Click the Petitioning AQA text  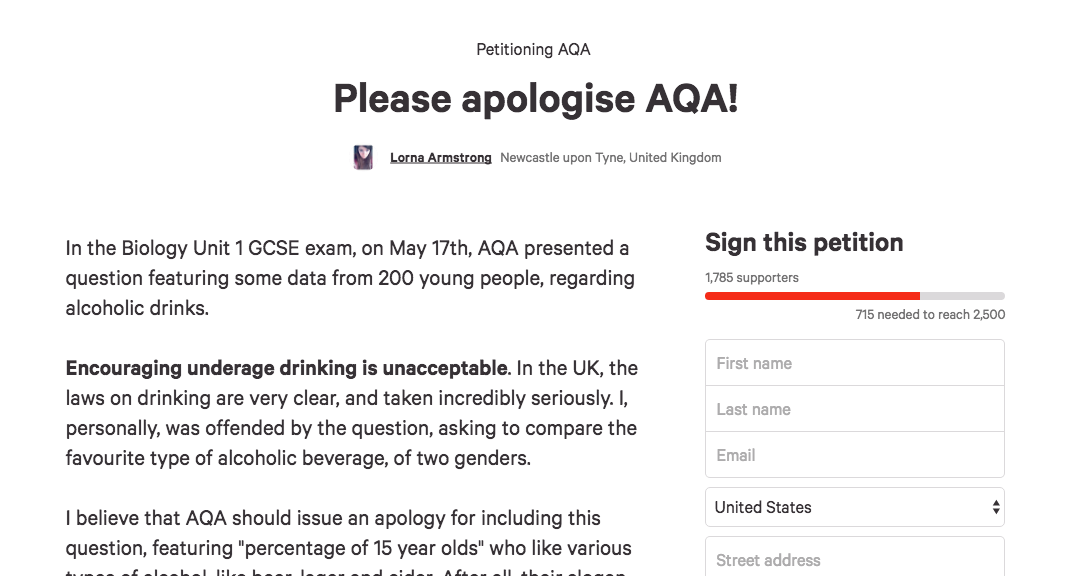click(534, 50)
